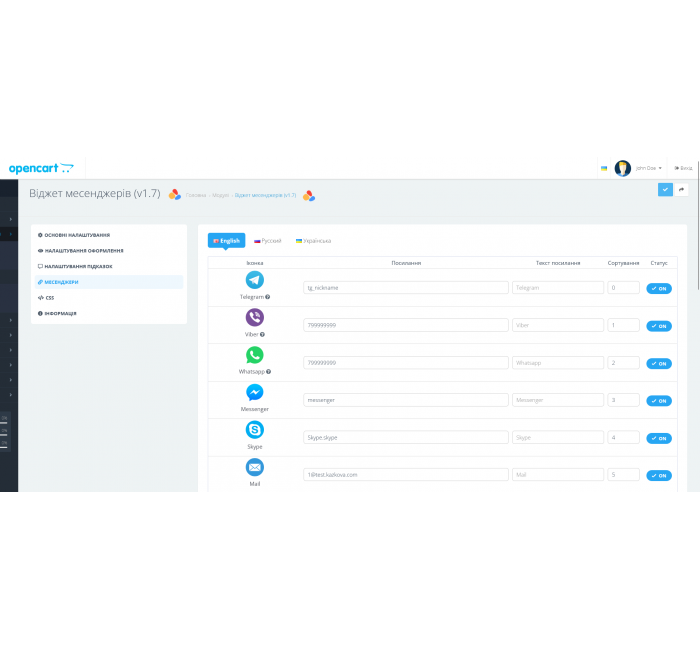Click the Mail sort order field
Image resolution: width=700 pixels, height=650 pixels.
pyautogui.click(x=623, y=475)
